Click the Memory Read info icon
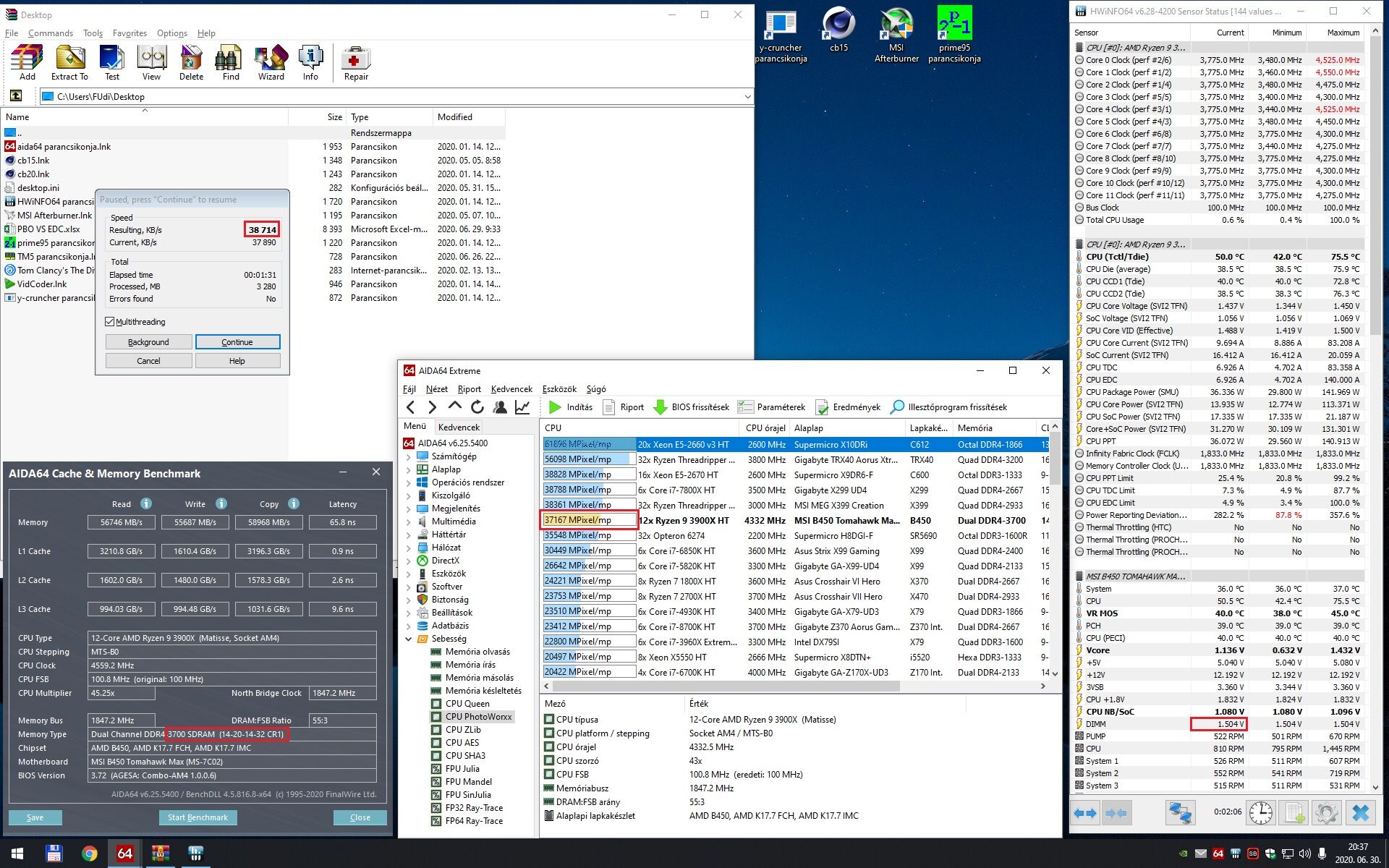 pyautogui.click(x=145, y=503)
